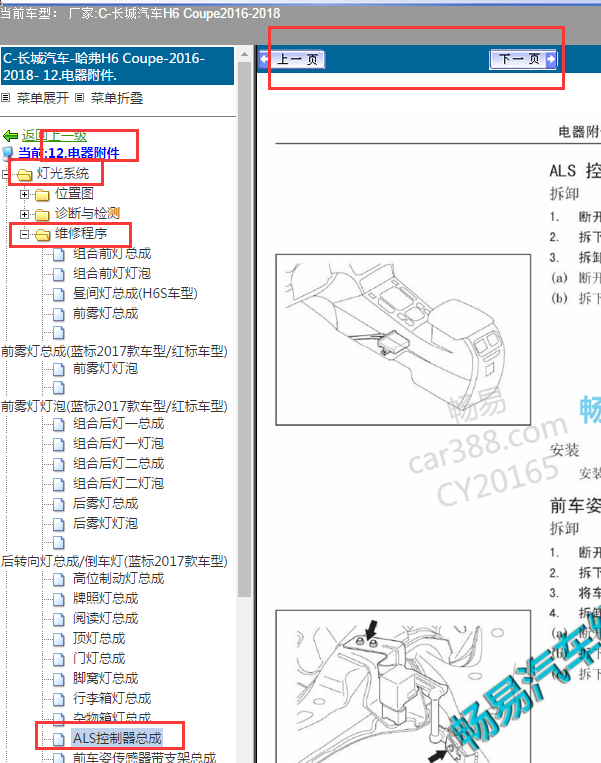601x763 pixels.
Task: Click the computer icon beside 当前:12.电器附件
Action: click(8, 153)
